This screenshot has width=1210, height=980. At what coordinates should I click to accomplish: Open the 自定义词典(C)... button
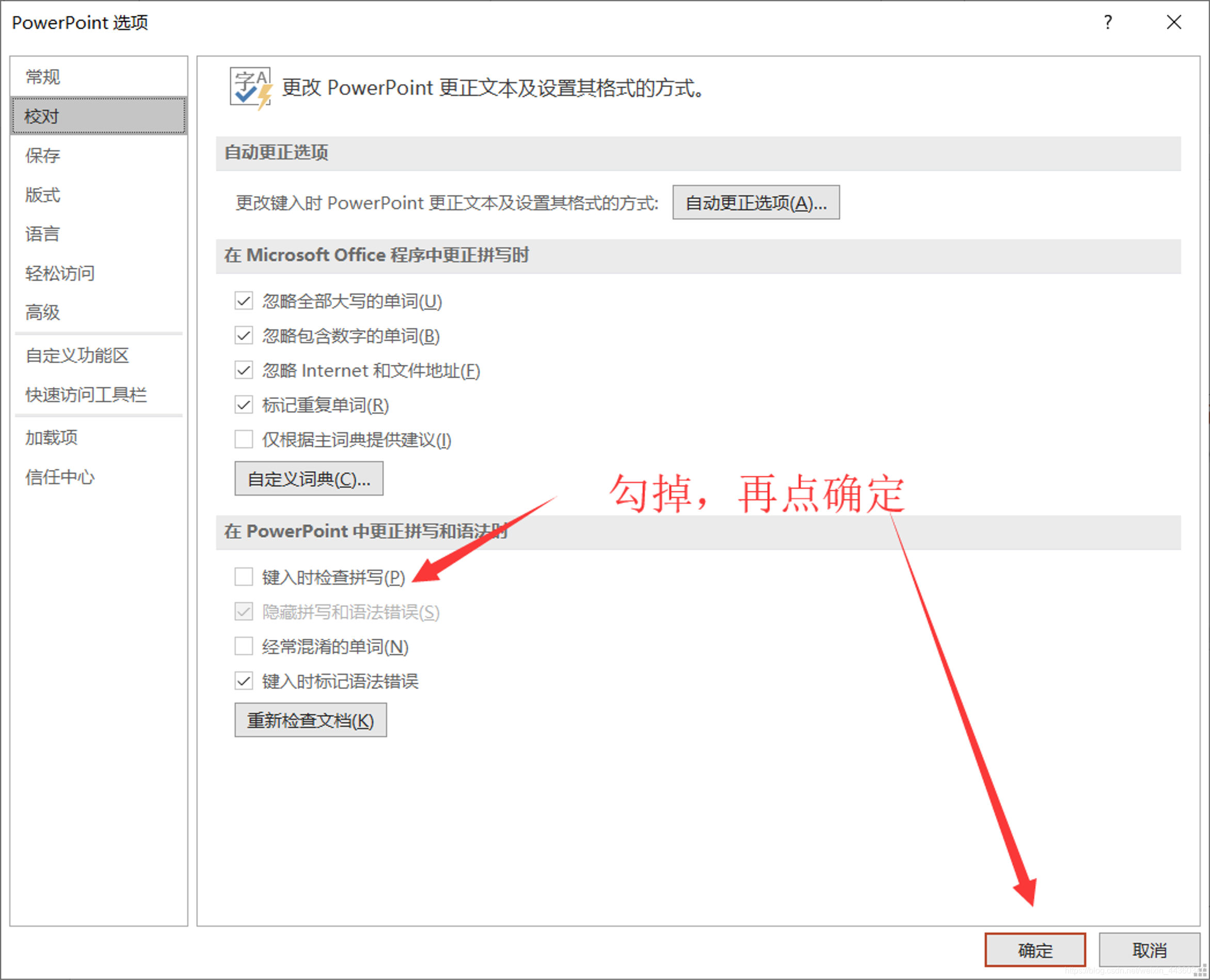pos(309,479)
